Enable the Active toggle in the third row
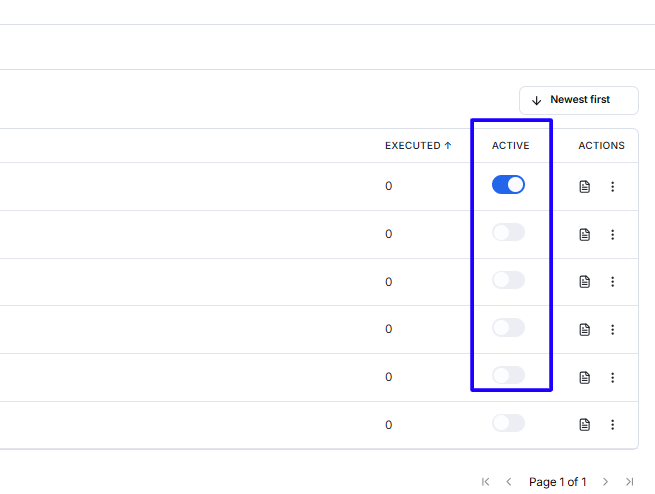Viewport: 655px width, 494px height. click(x=508, y=280)
